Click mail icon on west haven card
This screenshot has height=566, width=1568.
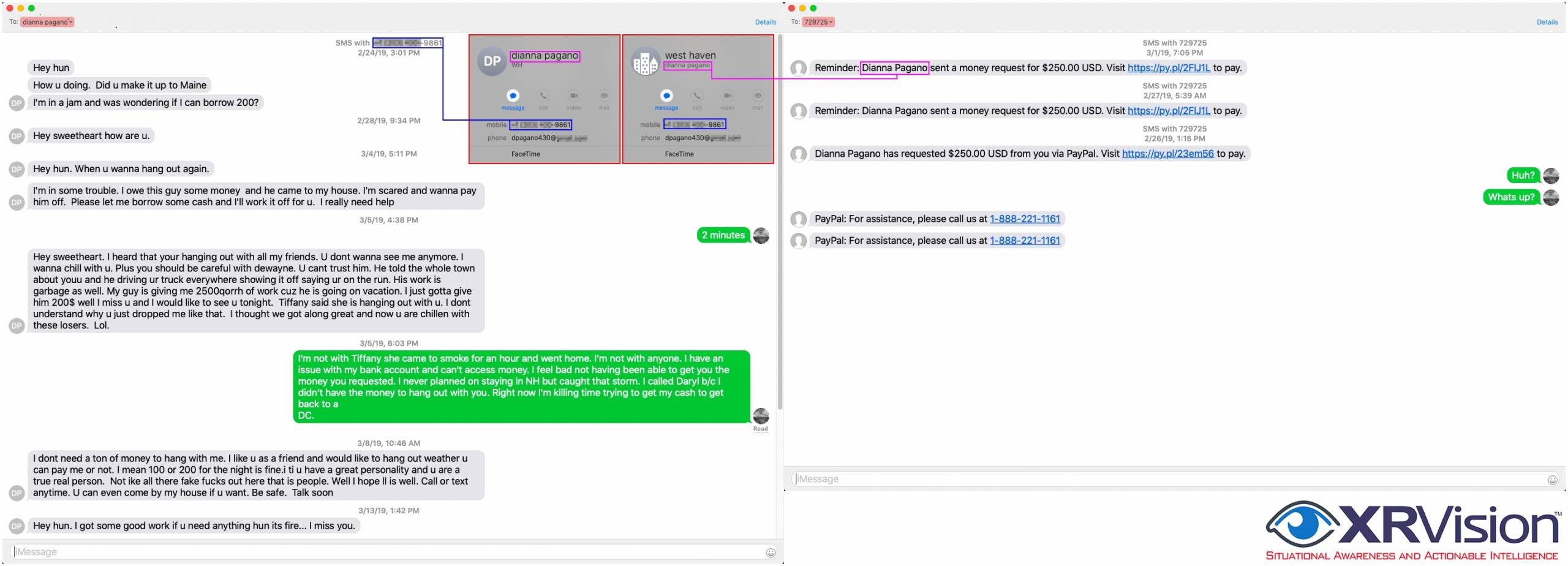point(758,96)
